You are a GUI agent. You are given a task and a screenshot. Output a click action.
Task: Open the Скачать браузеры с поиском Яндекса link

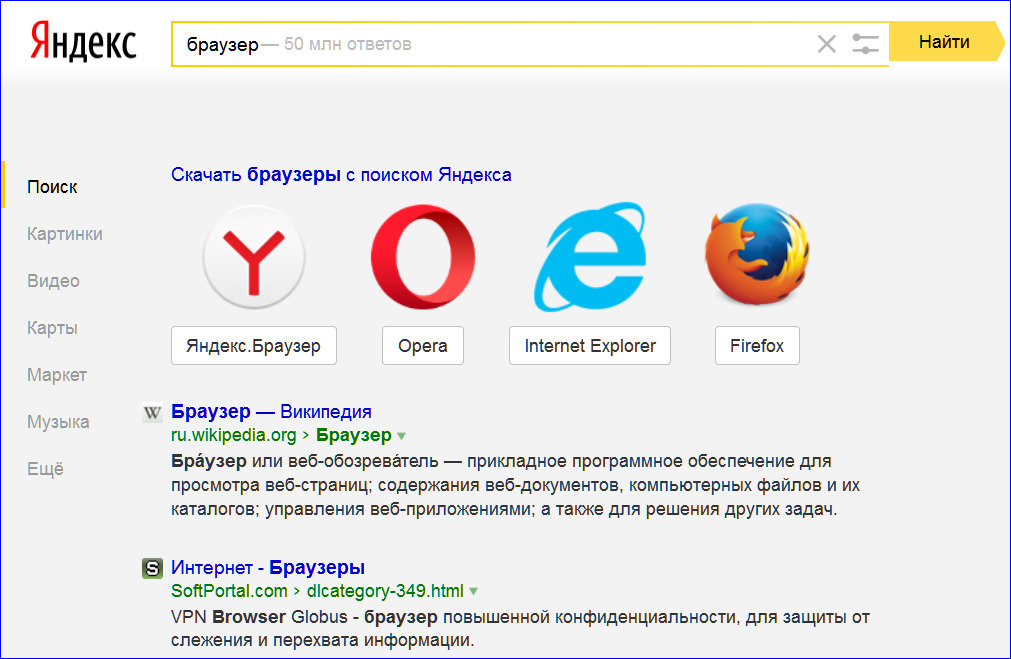341,175
